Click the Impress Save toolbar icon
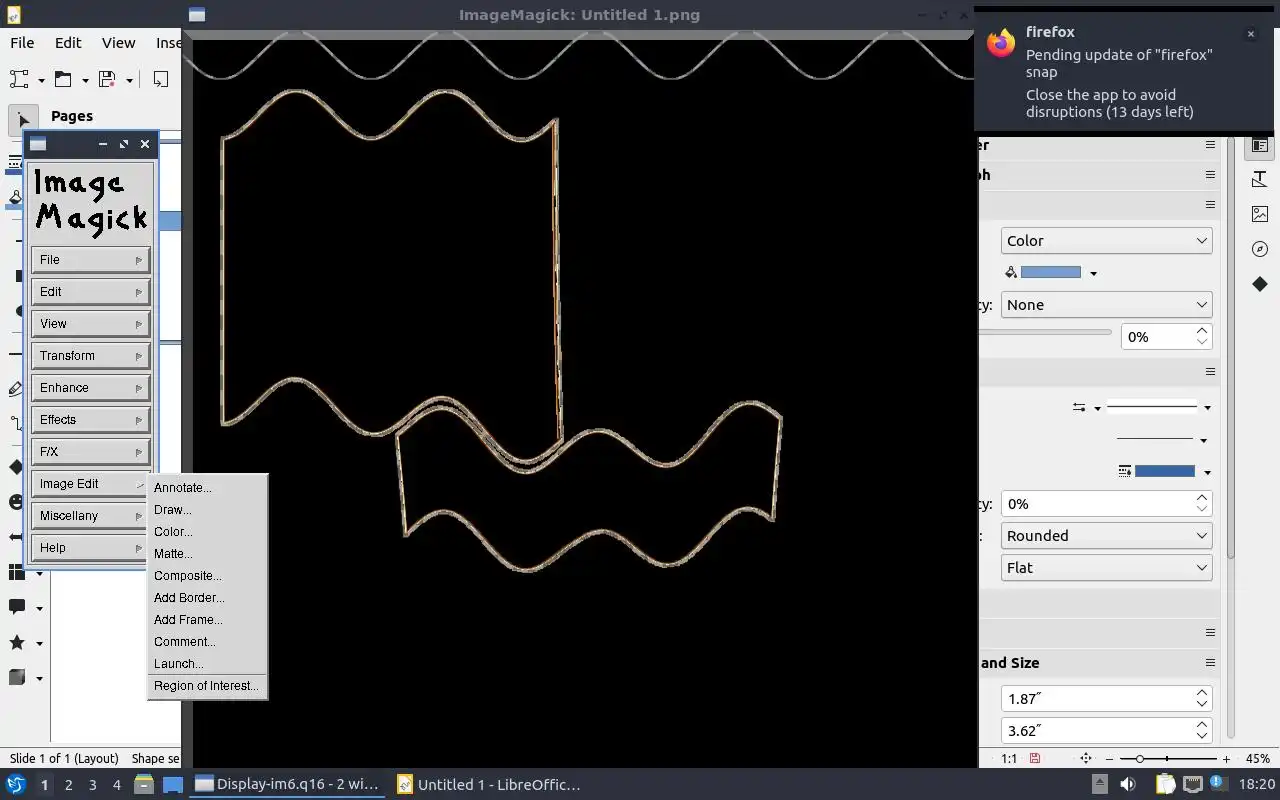This screenshot has height=800, width=1280. (107, 80)
